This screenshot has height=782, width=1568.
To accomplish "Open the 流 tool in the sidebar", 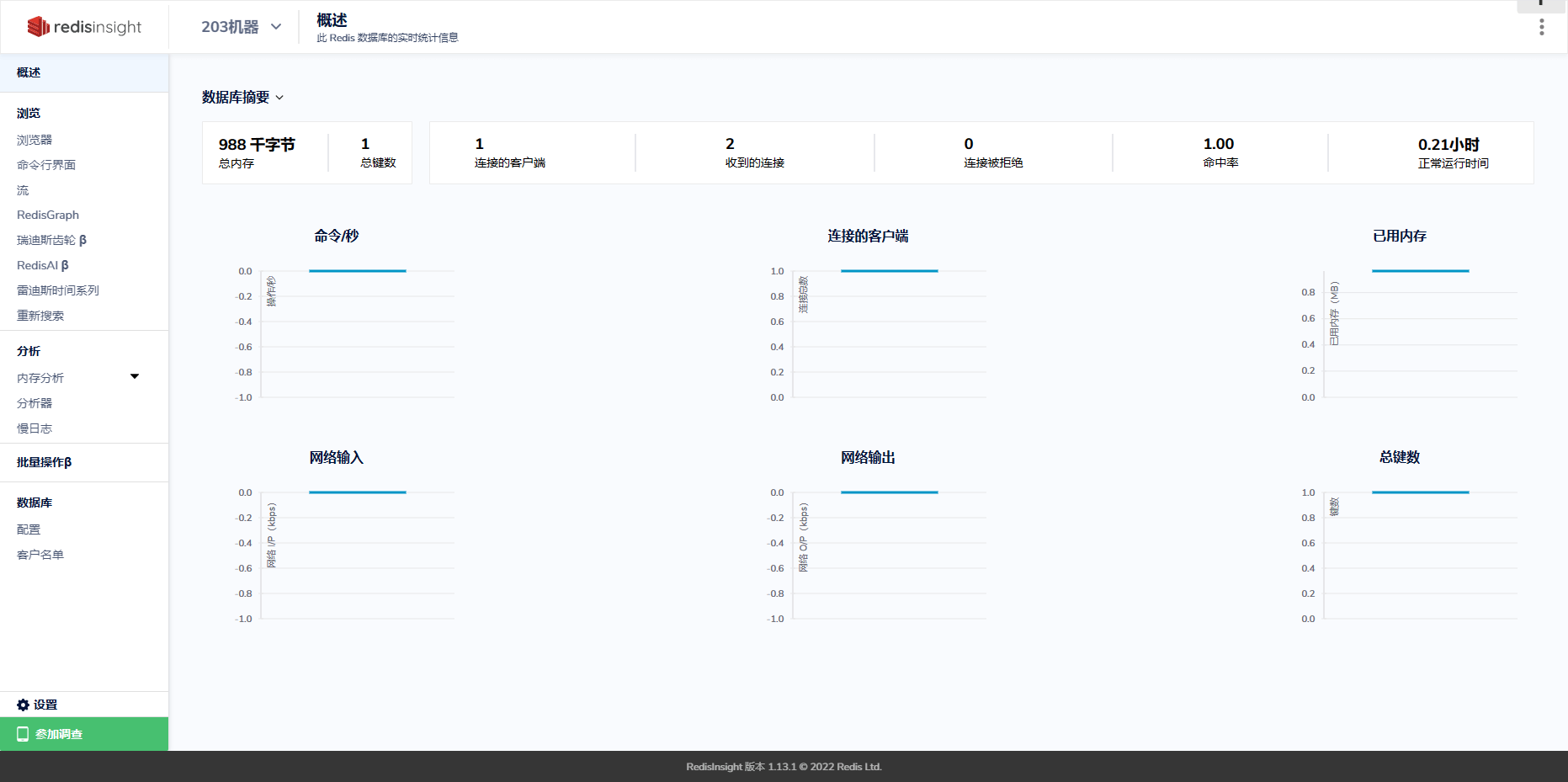I will click(x=21, y=190).
